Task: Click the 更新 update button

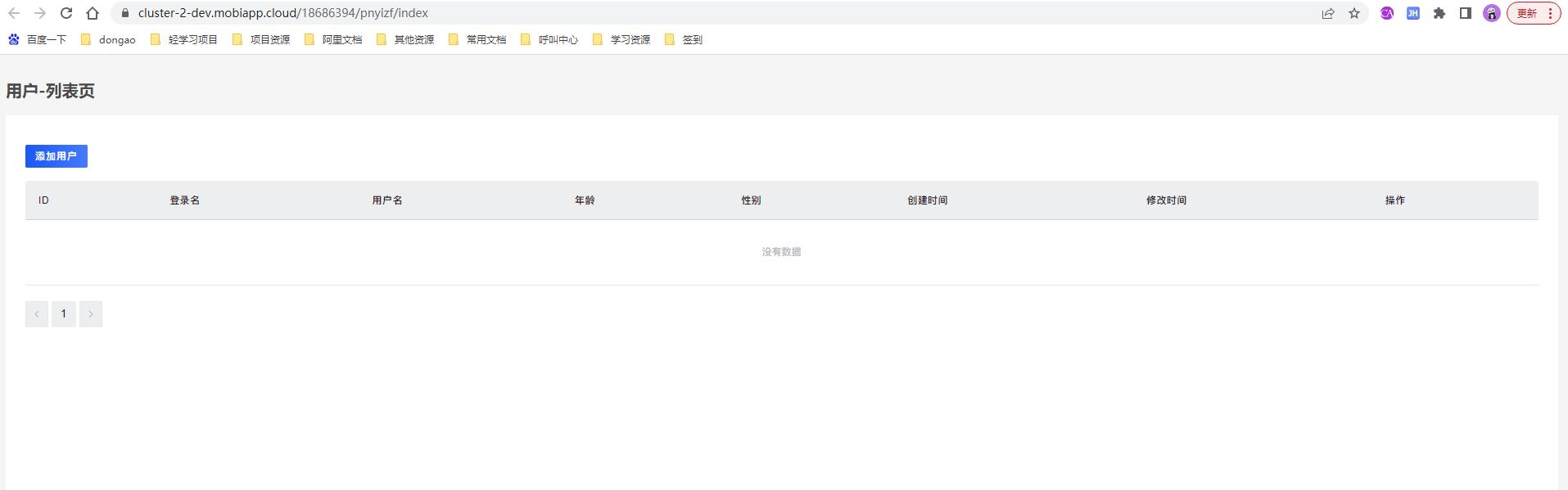Action: pyautogui.click(x=1534, y=13)
